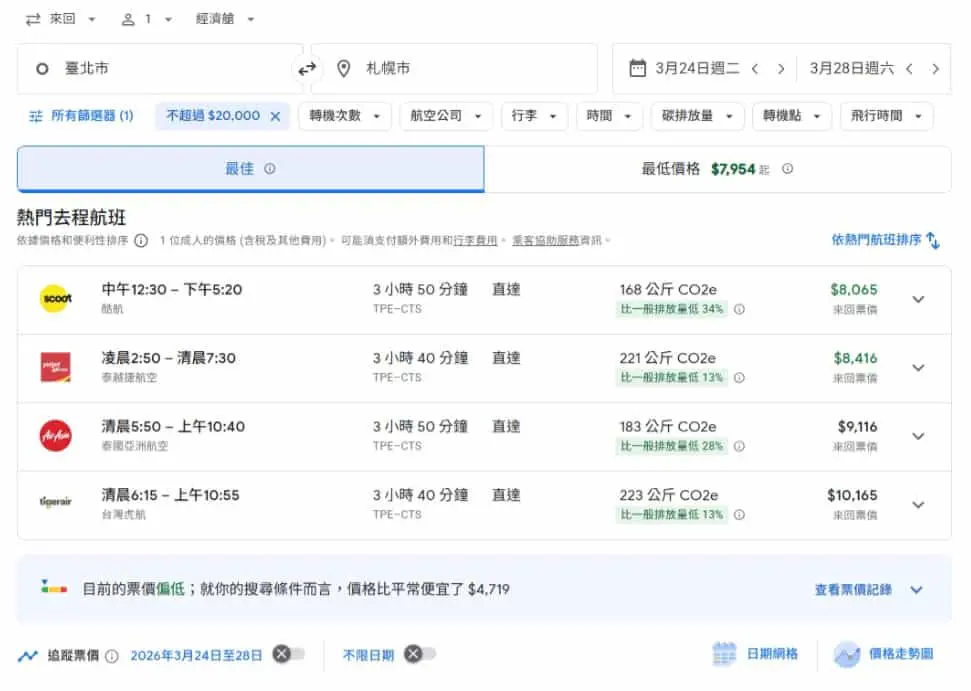Select the 最佳 results tab
Image resolution: width=971 pixels, height=691 pixels.
pos(250,169)
